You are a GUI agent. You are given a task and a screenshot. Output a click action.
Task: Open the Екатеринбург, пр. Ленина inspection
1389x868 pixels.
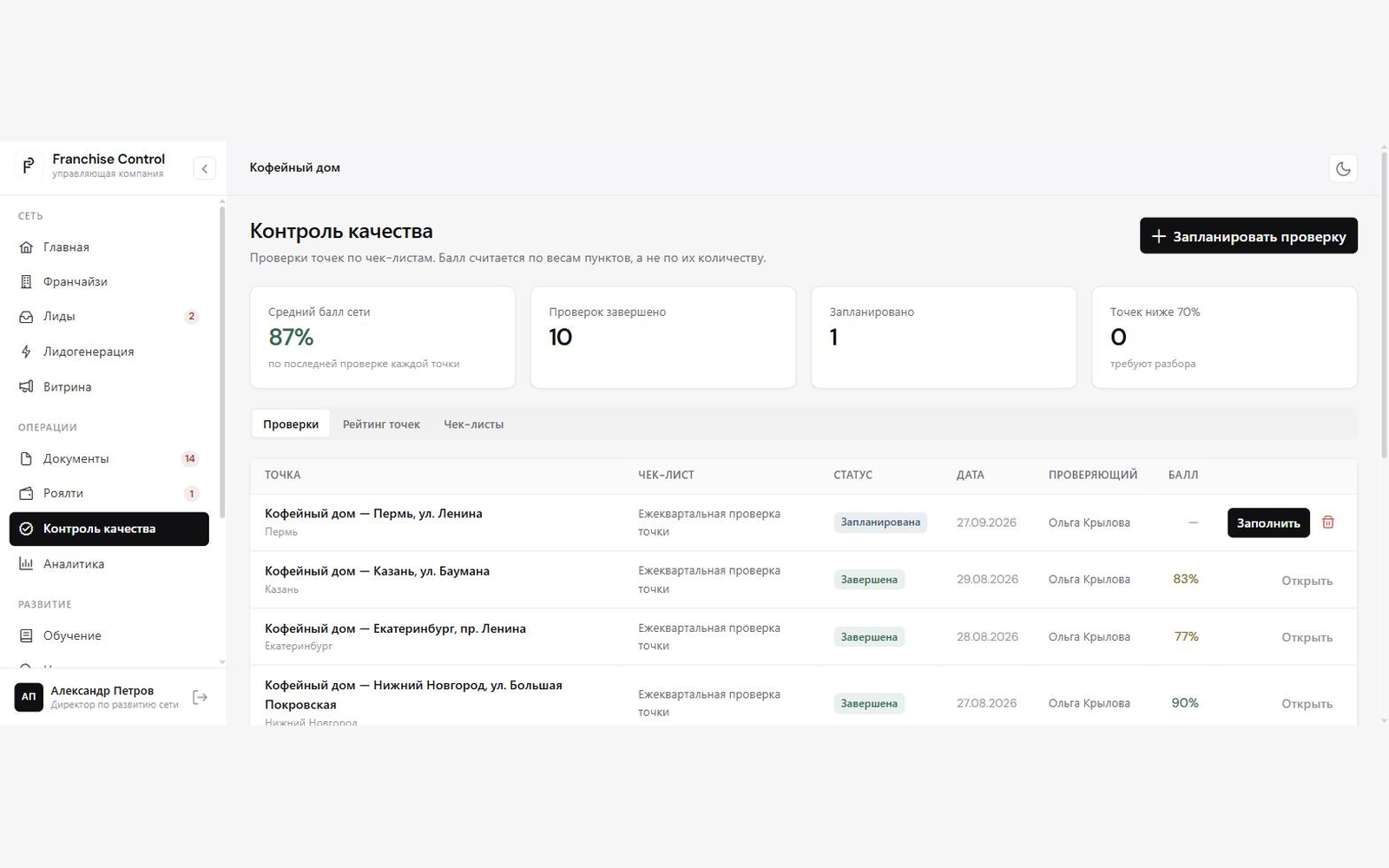(x=1307, y=637)
